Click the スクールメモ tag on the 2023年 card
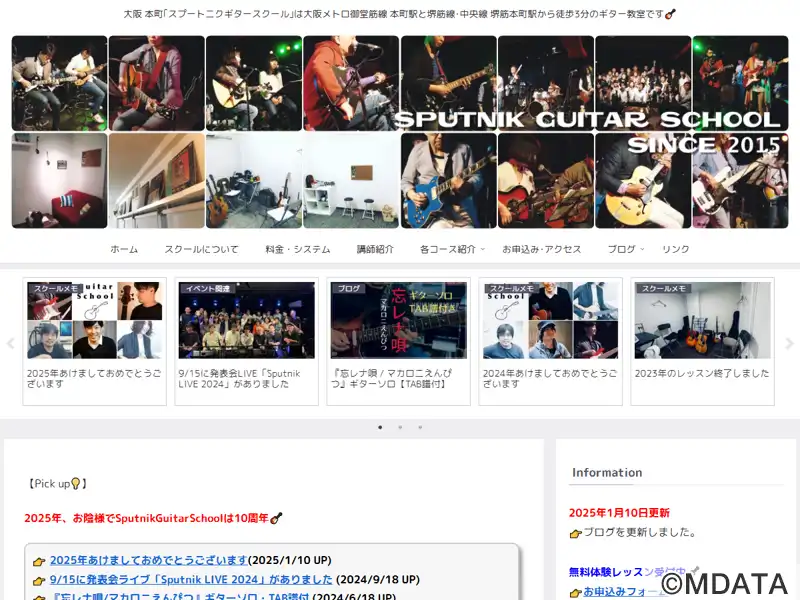The width and height of the screenshot is (800, 600). click(x=664, y=288)
